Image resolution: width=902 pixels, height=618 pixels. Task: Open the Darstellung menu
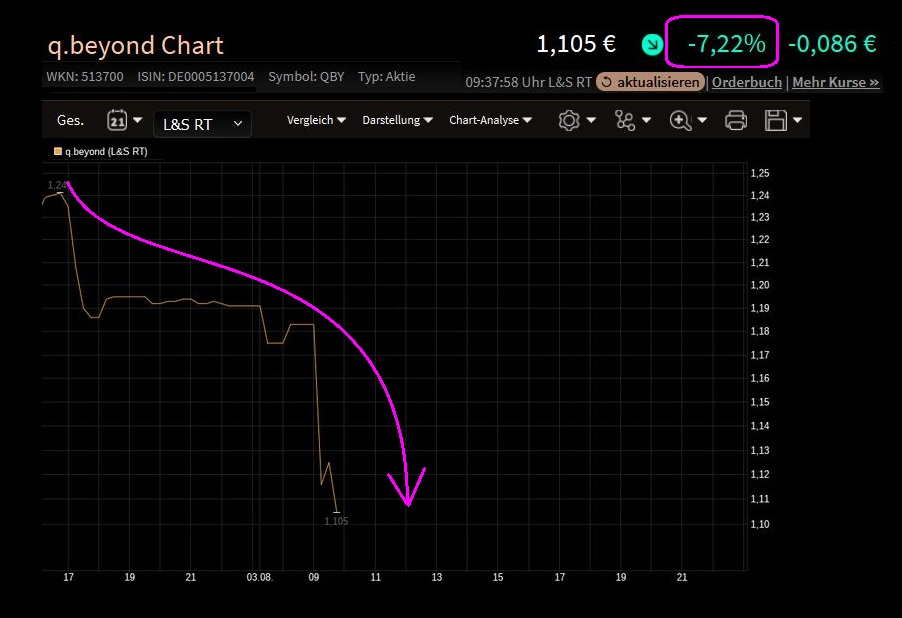pyautogui.click(x=397, y=120)
